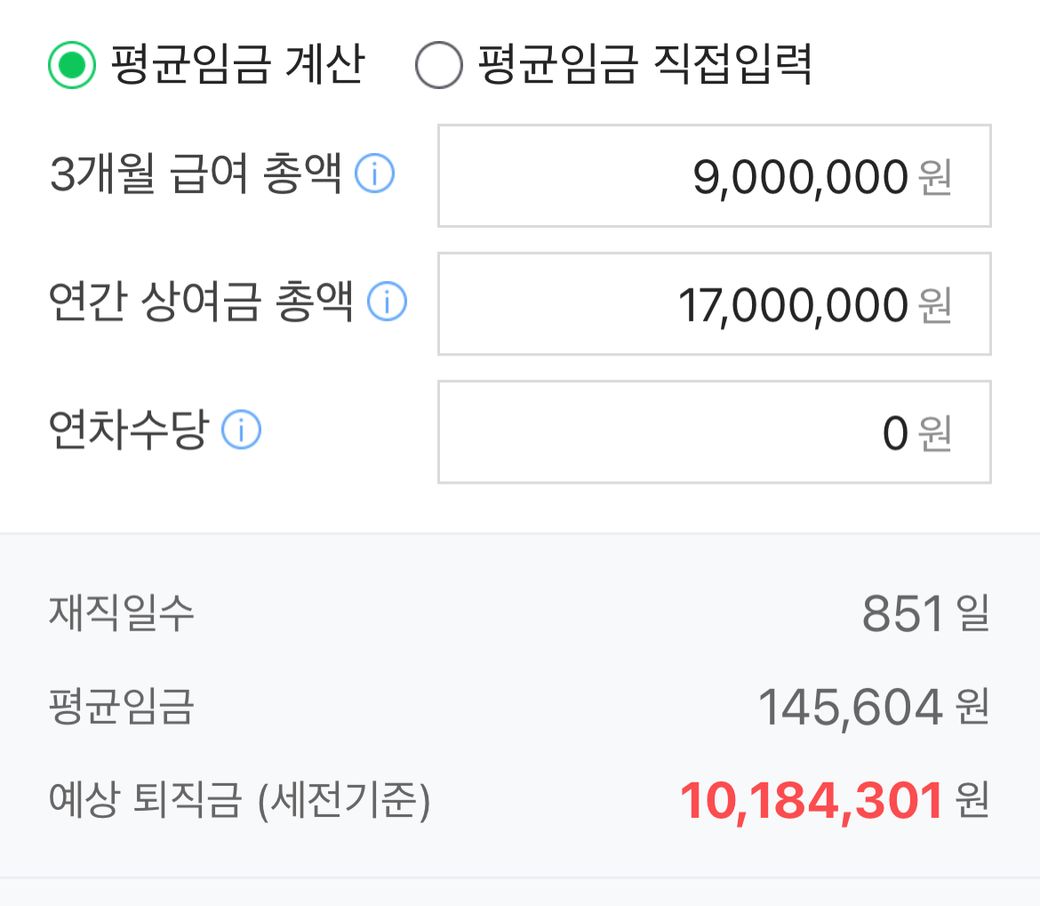
Task: Show info tooltip for 연간 상여금 총액
Action: (387, 302)
